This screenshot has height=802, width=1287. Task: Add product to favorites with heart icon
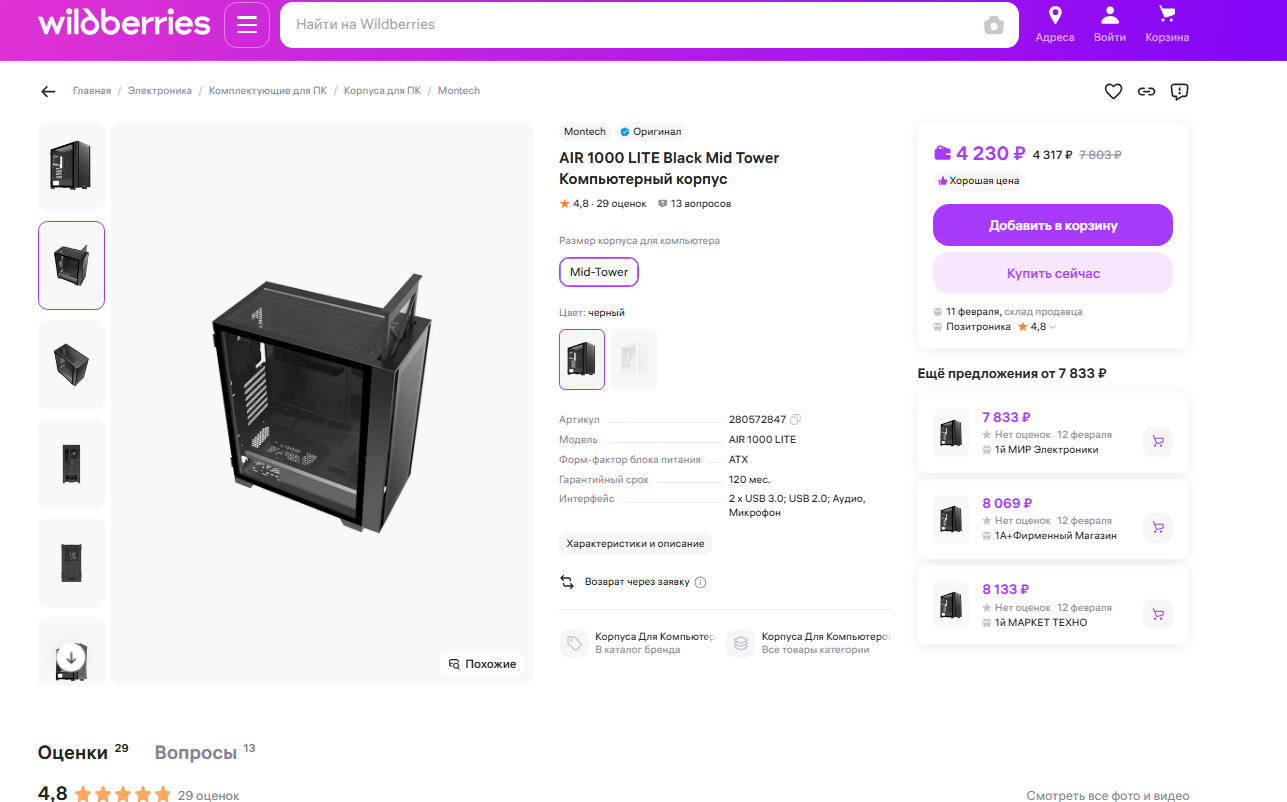coord(1113,91)
